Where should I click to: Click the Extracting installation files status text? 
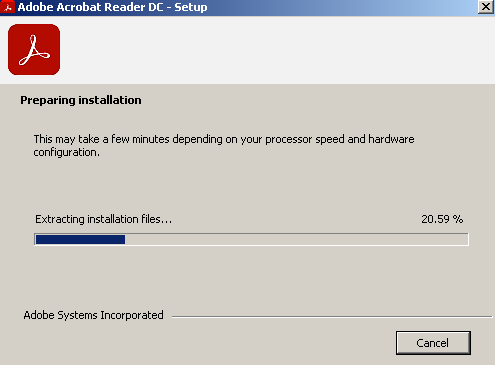(104, 219)
